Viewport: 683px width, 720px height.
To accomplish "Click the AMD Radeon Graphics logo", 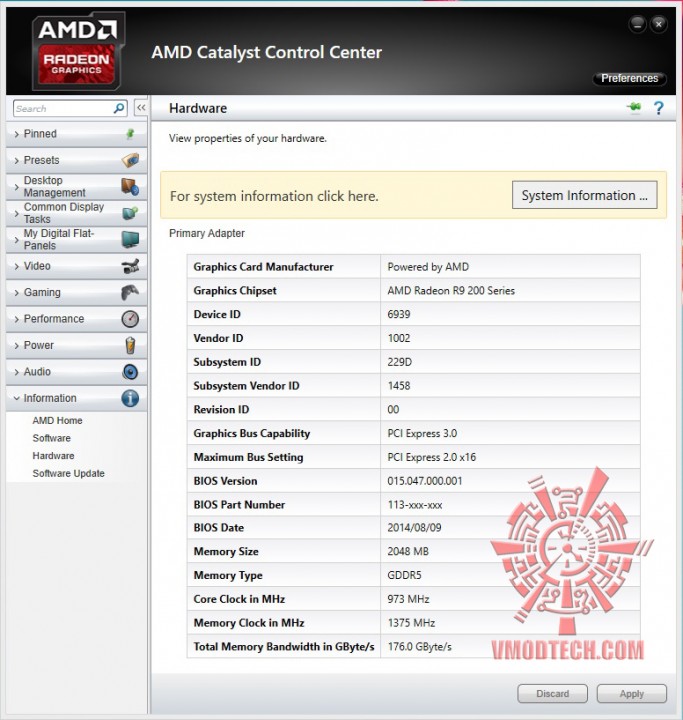I will tap(77, 51).
